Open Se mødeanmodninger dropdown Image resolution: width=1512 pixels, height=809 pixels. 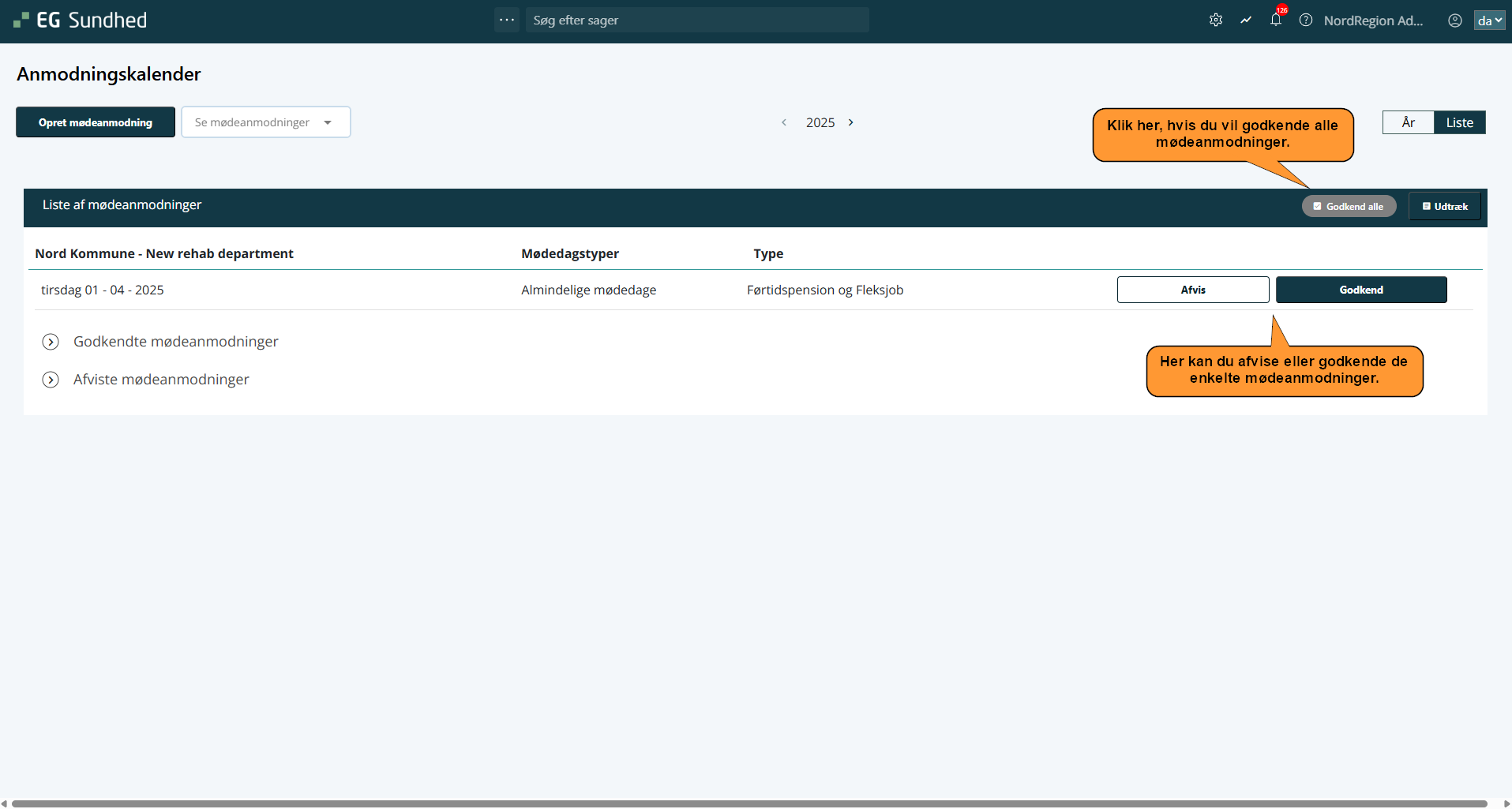click(x=265, y=122)
